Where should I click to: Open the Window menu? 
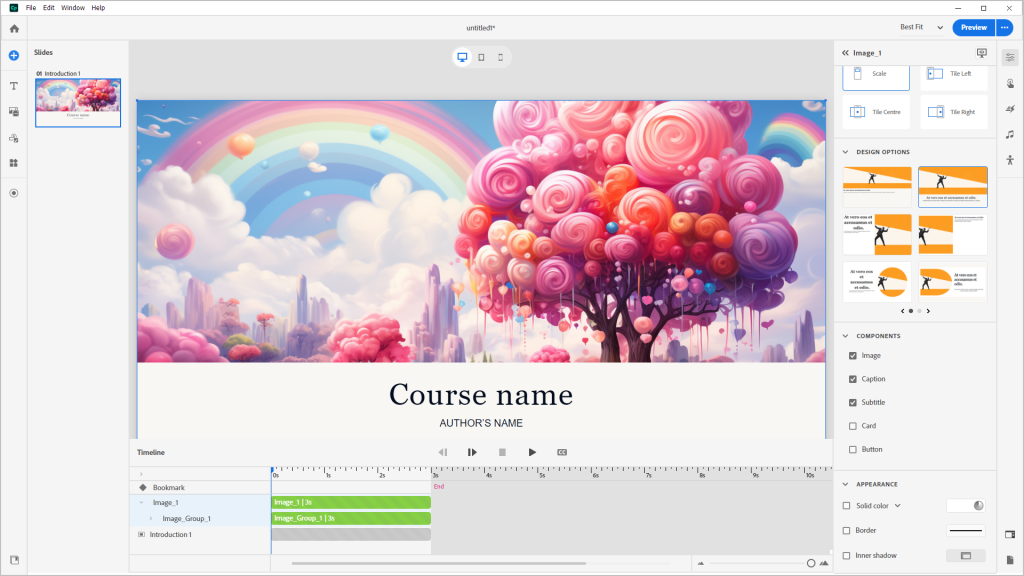[x=73, y=7]
